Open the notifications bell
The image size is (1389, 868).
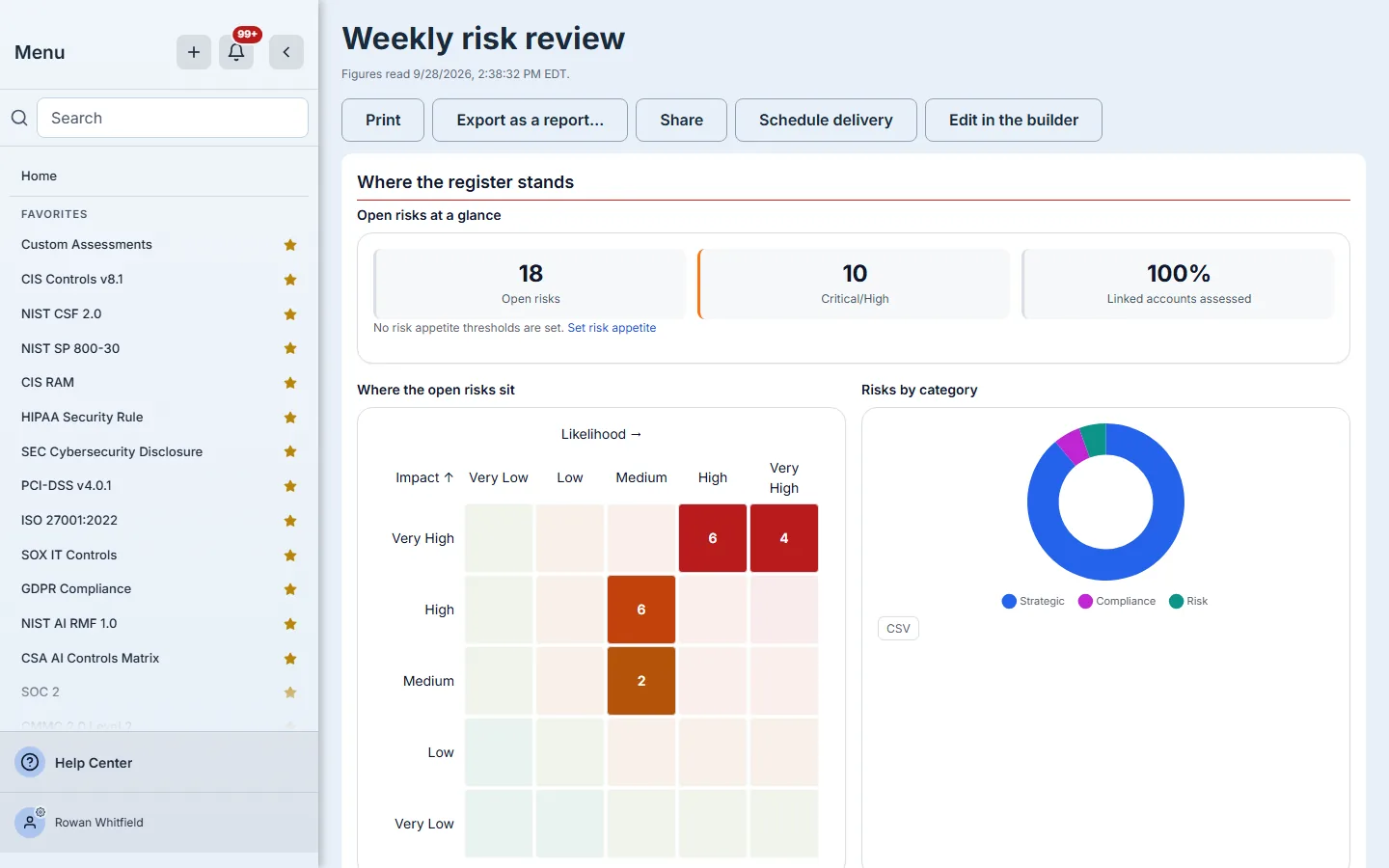(x=236, y=52)
